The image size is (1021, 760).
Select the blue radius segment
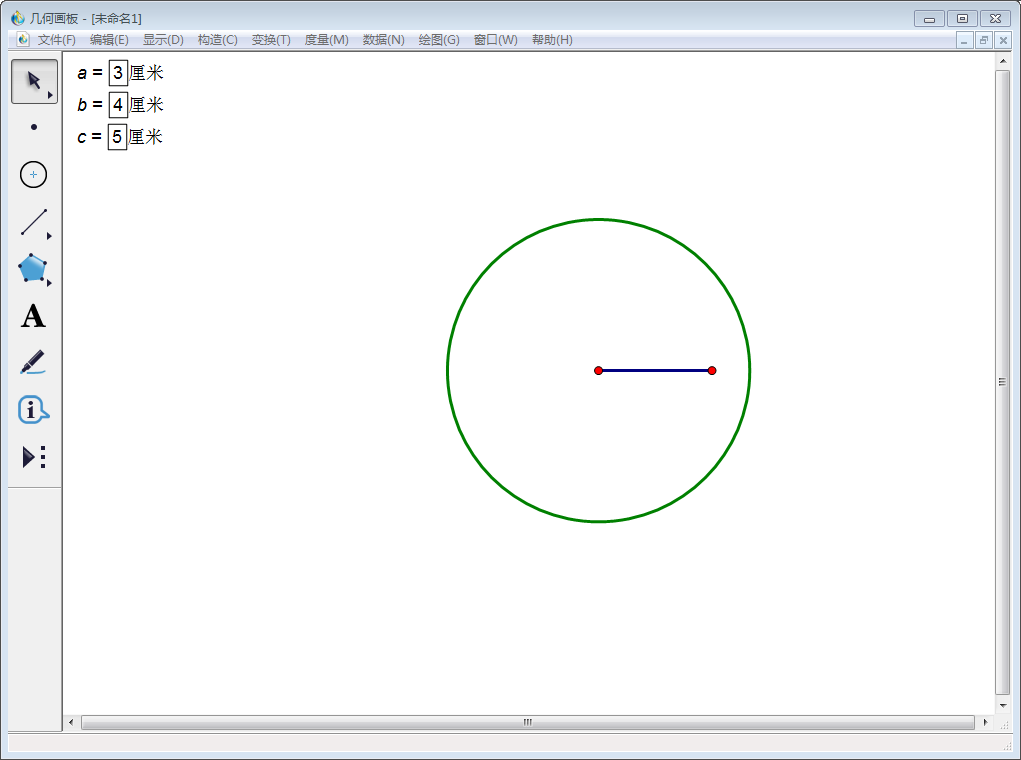[x=655, y=371]
